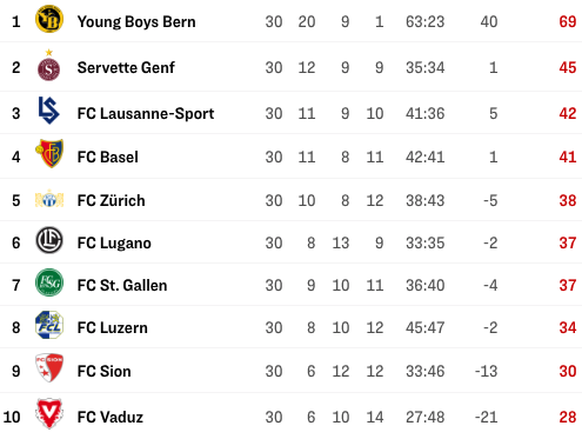Click the 63:23 goal ratio cell
Image resolution: width=582 pixels, height=439 pixels.
tap(425, 22)
